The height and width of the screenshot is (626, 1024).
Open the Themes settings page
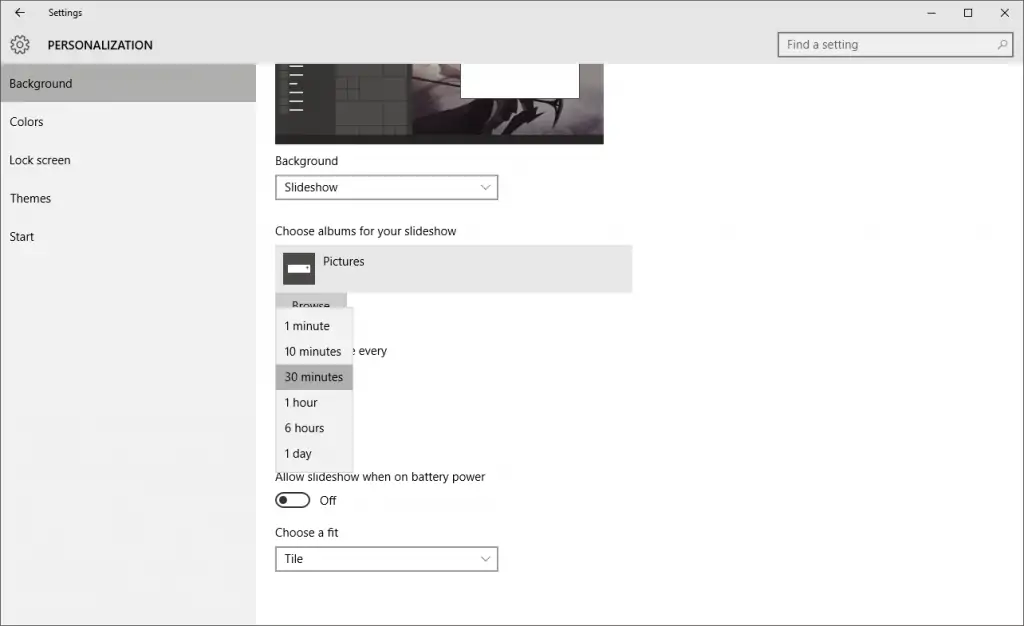click(x=128, y=198)
